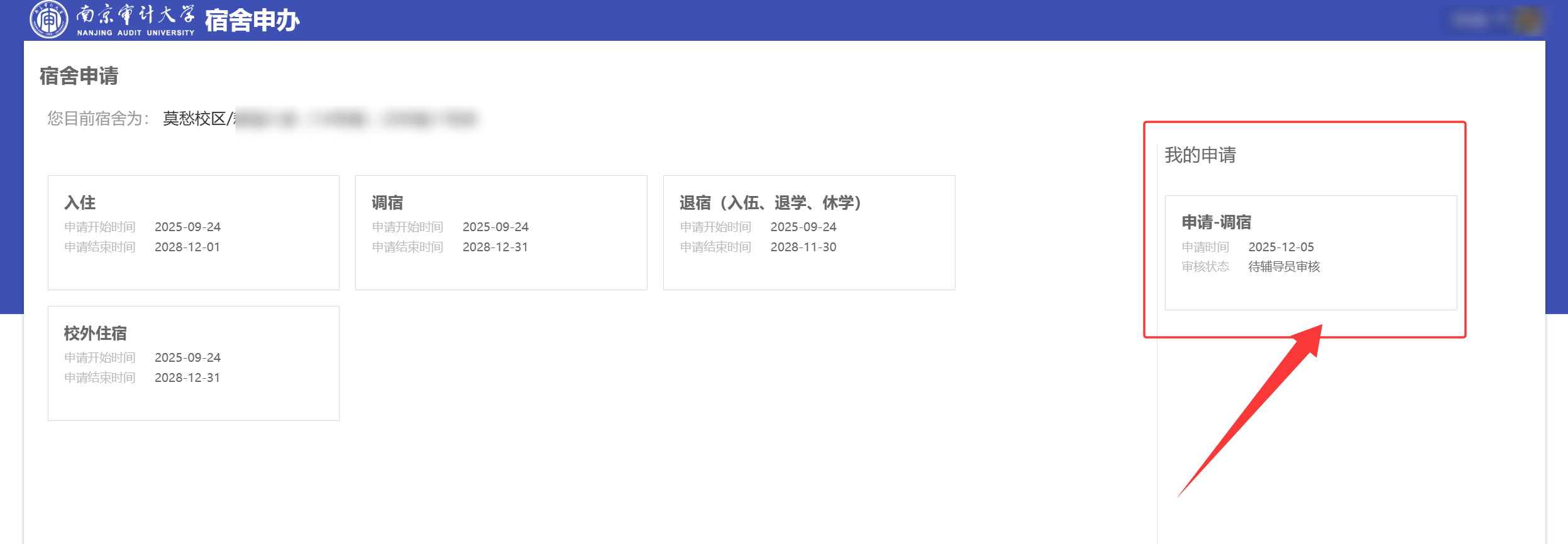The width and height of the screenshot is (1568, 544).
Task: Open the 校外住宿 application card
Action: [x=193, y=362]
